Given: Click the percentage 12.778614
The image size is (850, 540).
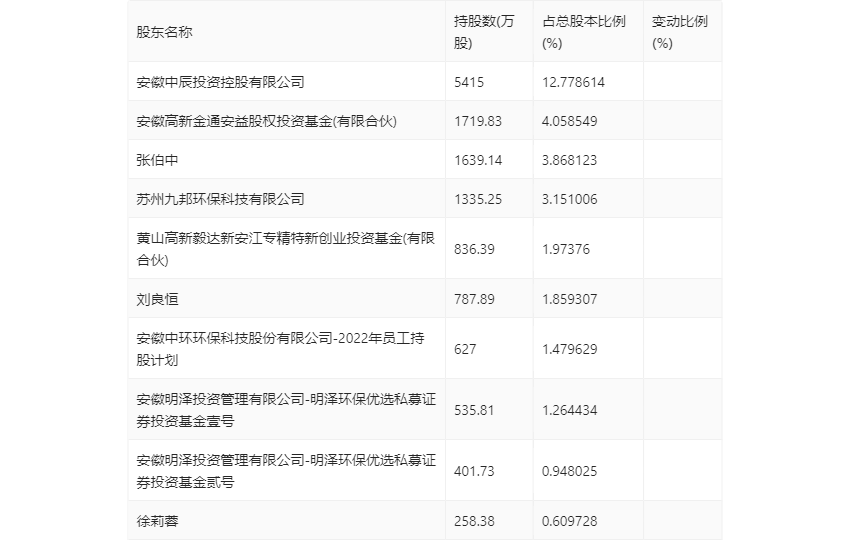Looking at the screenshot, I should 573,82.
